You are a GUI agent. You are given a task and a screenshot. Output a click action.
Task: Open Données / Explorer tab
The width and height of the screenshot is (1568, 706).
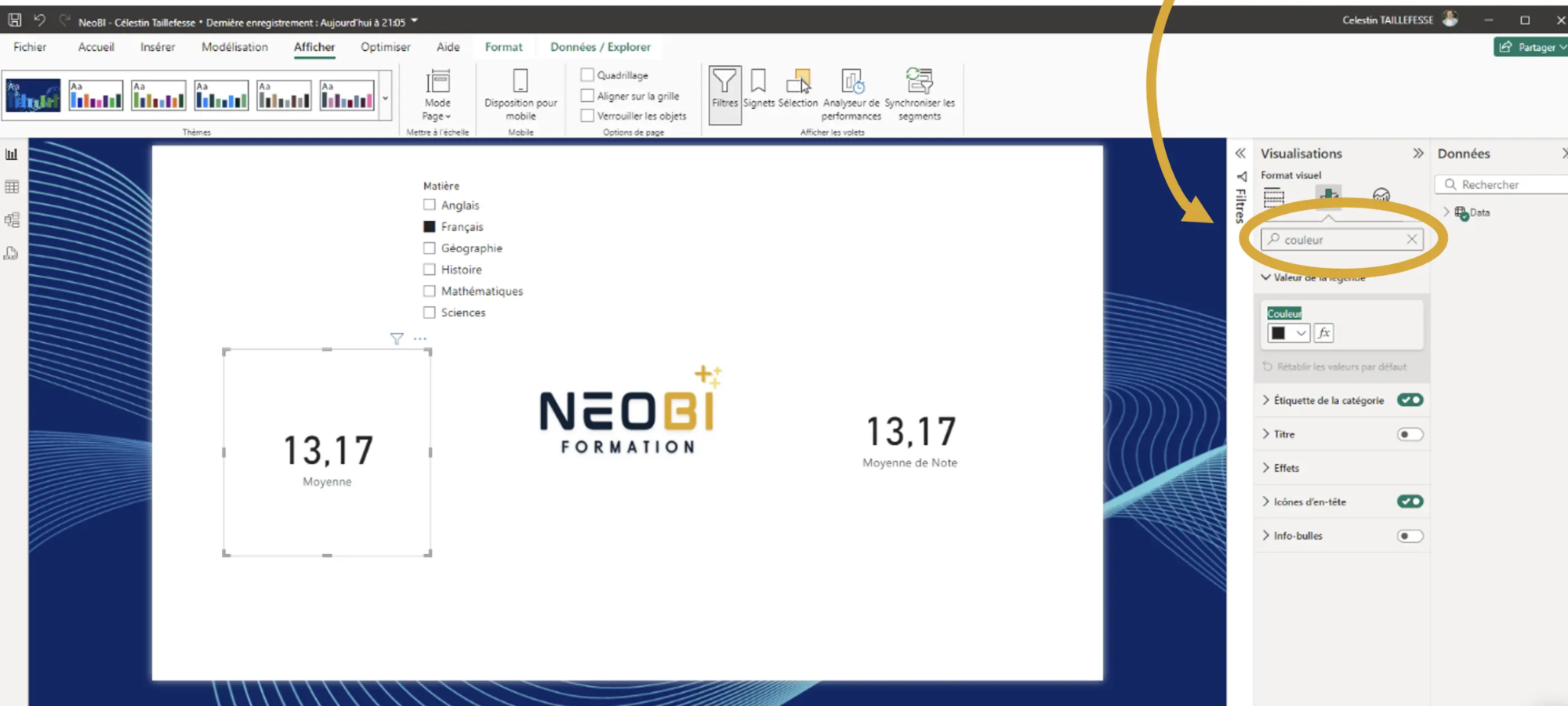click(x=601, y=47)
